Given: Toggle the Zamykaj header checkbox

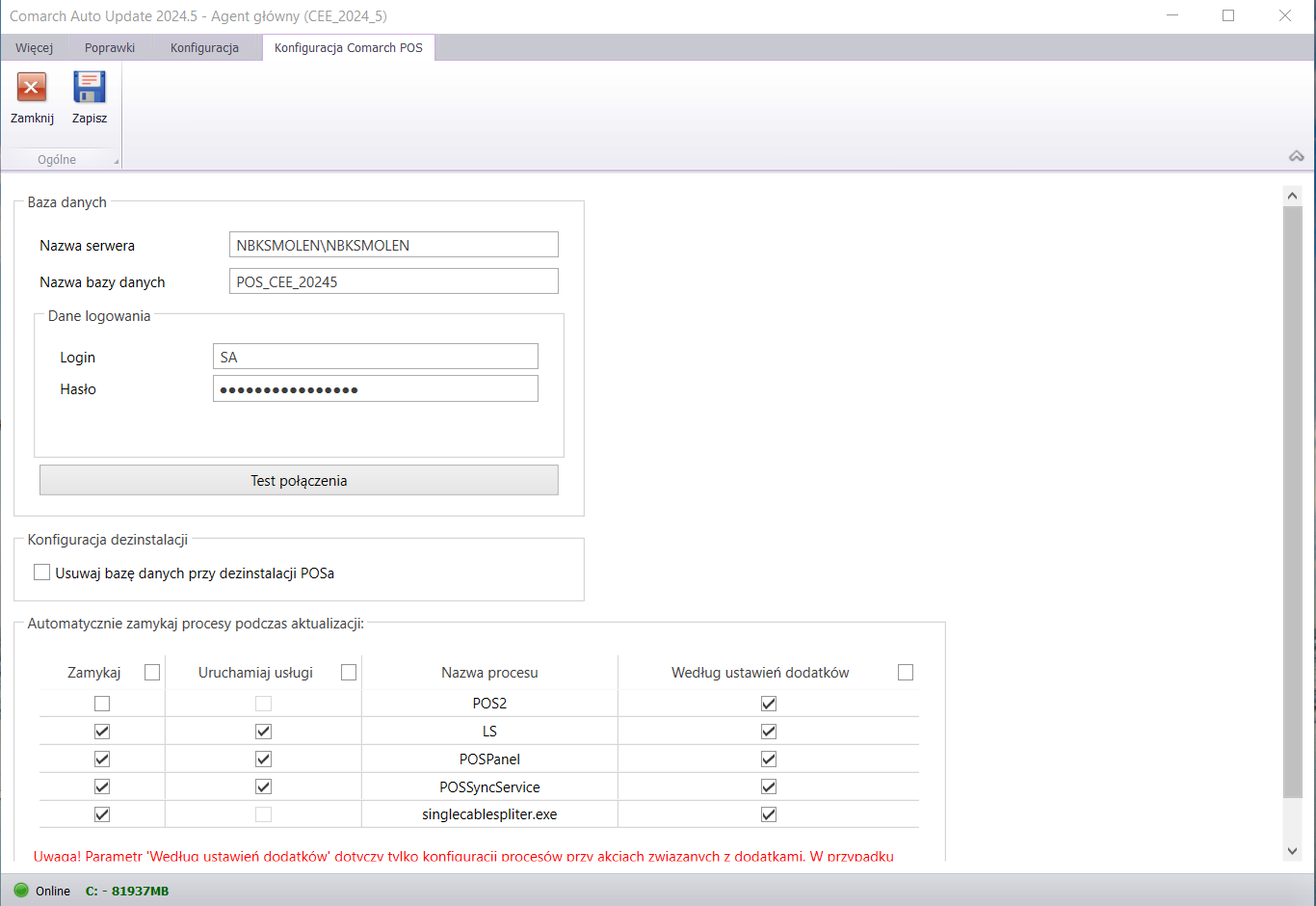Looking at the screenshot, I should (152, 673).
